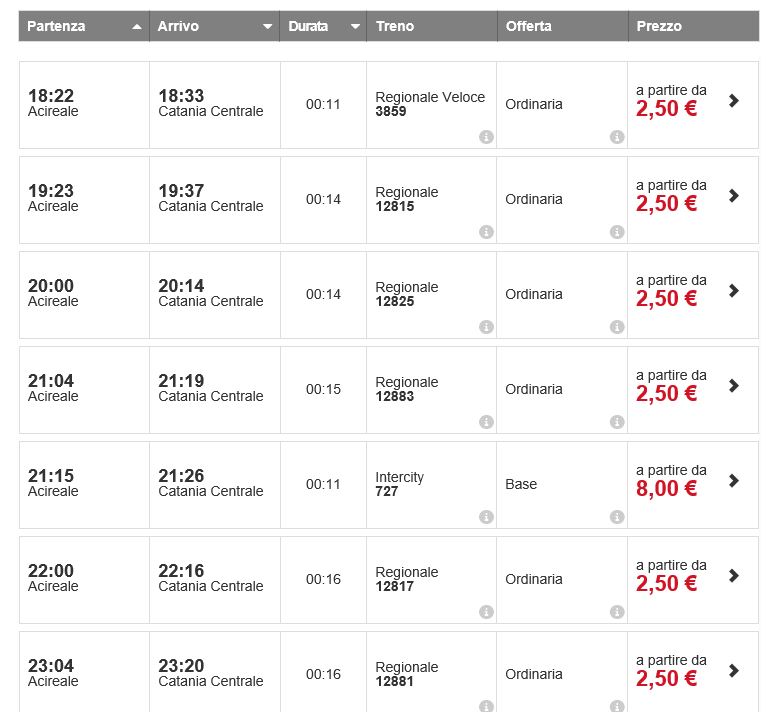View info icon for Regionale 12817 train
The image size is (769, 712).
point(486,612)
